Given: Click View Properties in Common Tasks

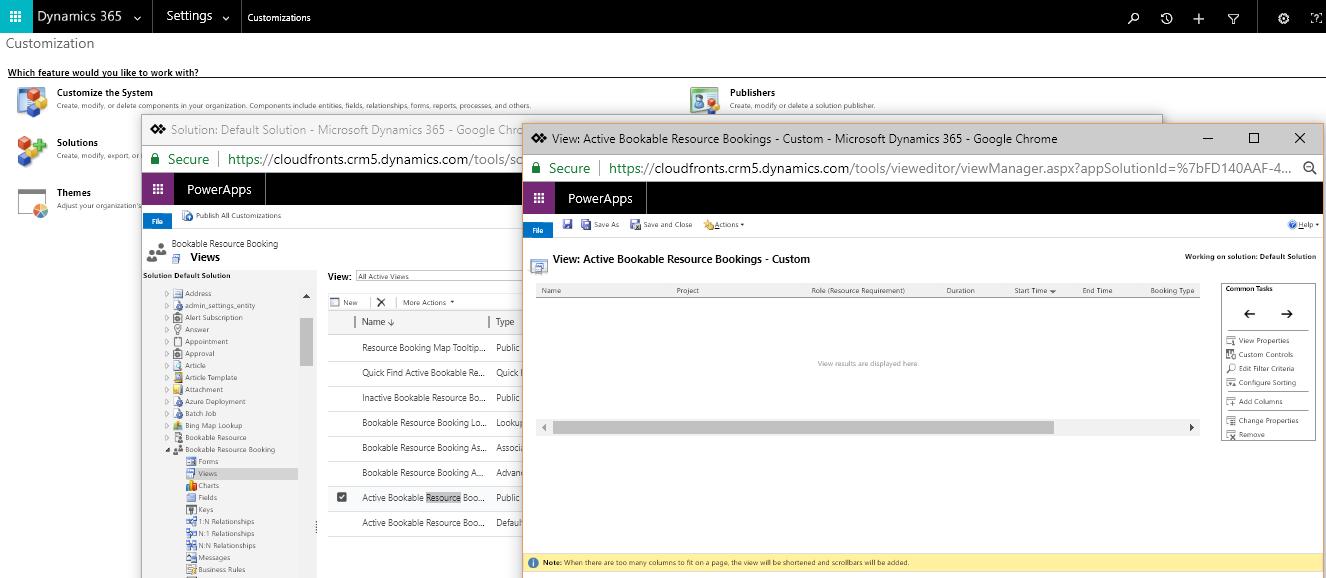Looking at the screenshot, I should [1258, 341].
